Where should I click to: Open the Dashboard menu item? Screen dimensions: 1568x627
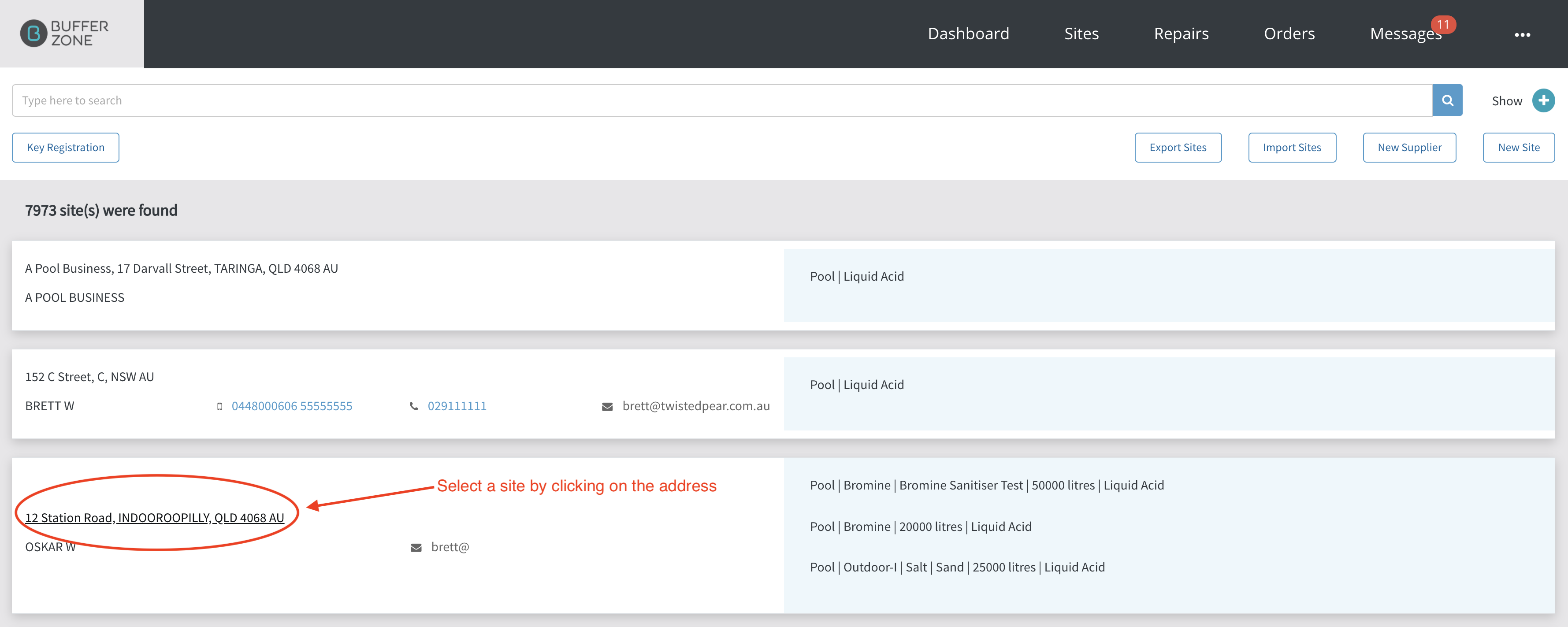click(x=968, y=33)
